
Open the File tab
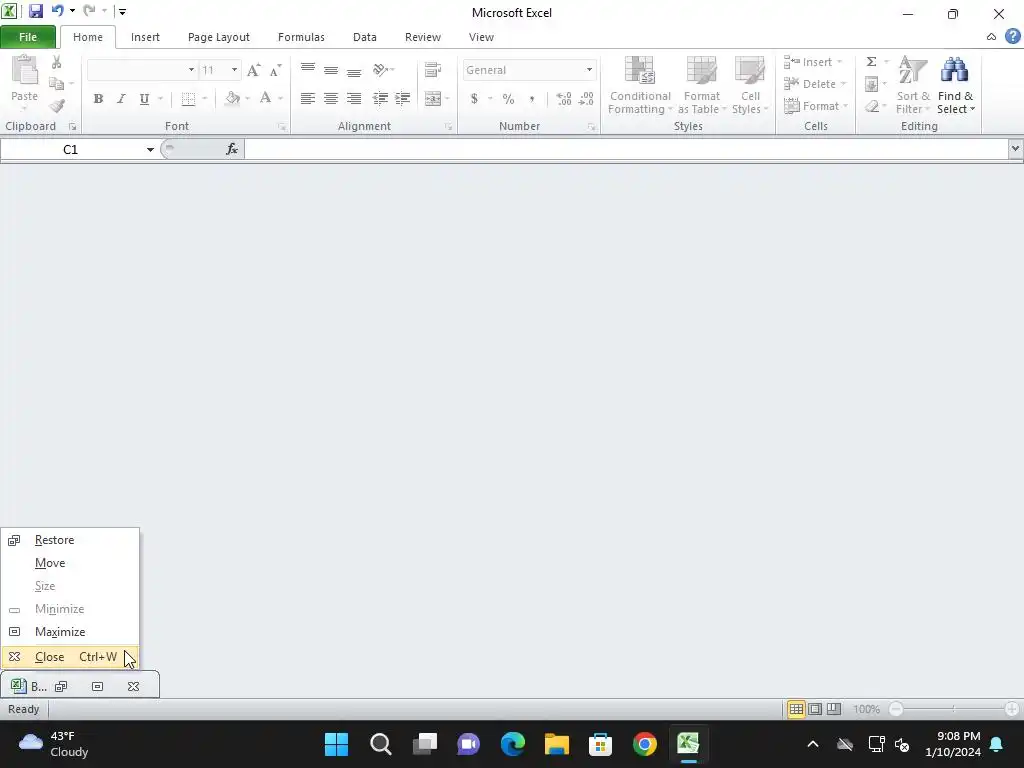[x=28, y=37]
